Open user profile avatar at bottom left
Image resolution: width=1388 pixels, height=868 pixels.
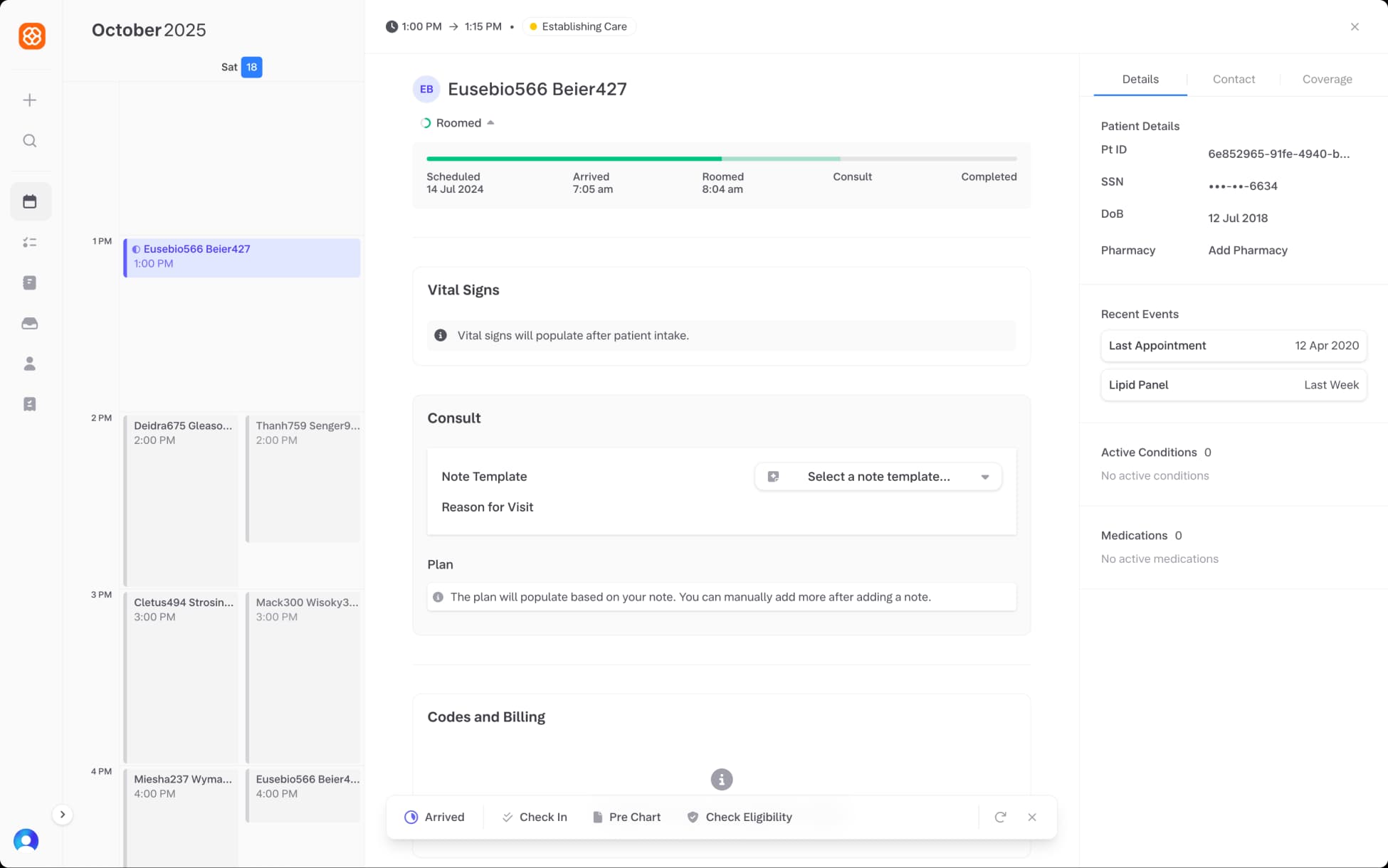(x=26, y=840)
